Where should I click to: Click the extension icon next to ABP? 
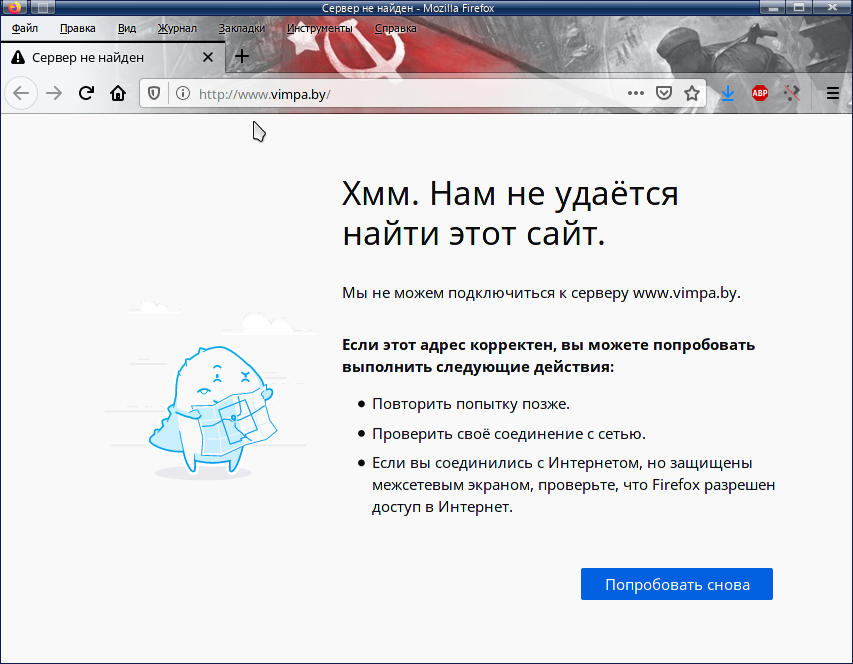(792, 94)
